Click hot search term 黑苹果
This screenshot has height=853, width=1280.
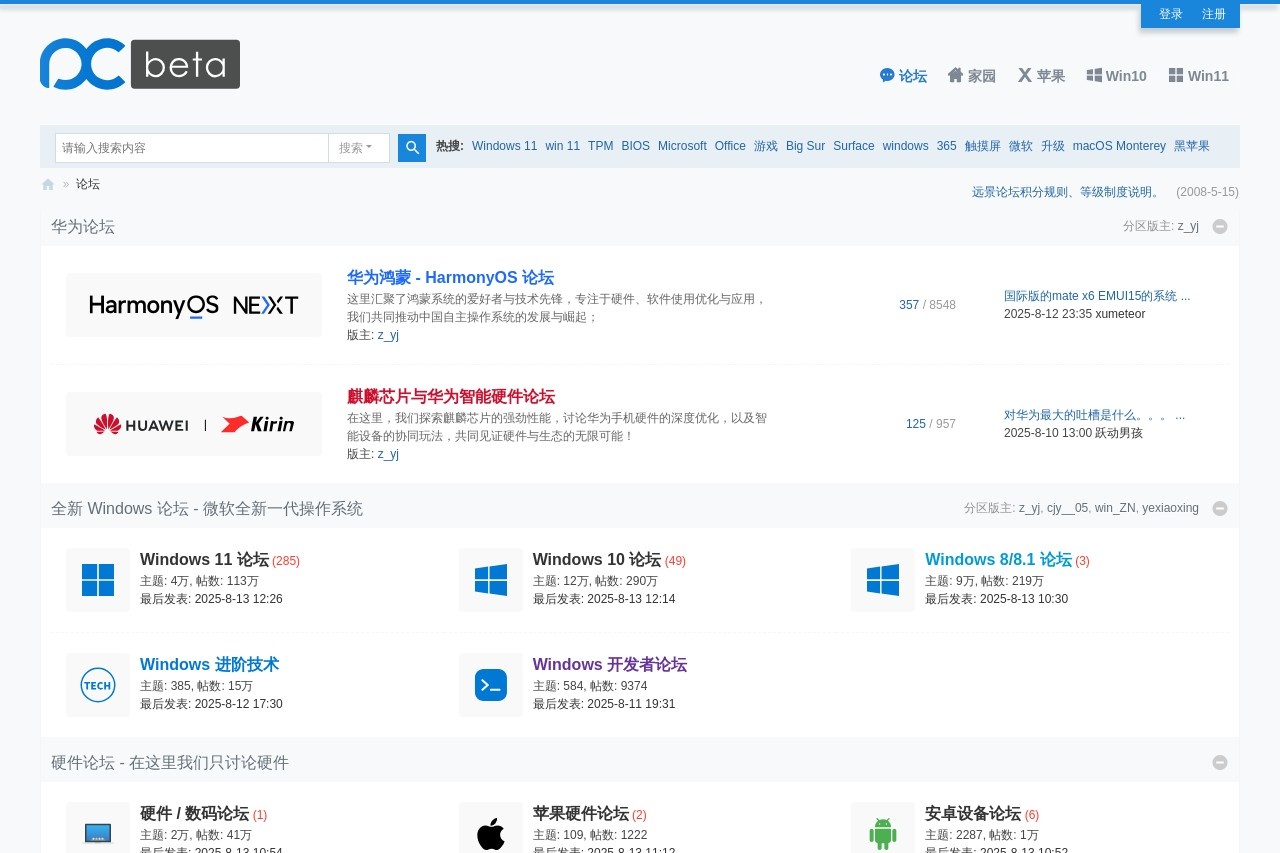tap(1192, 146)
